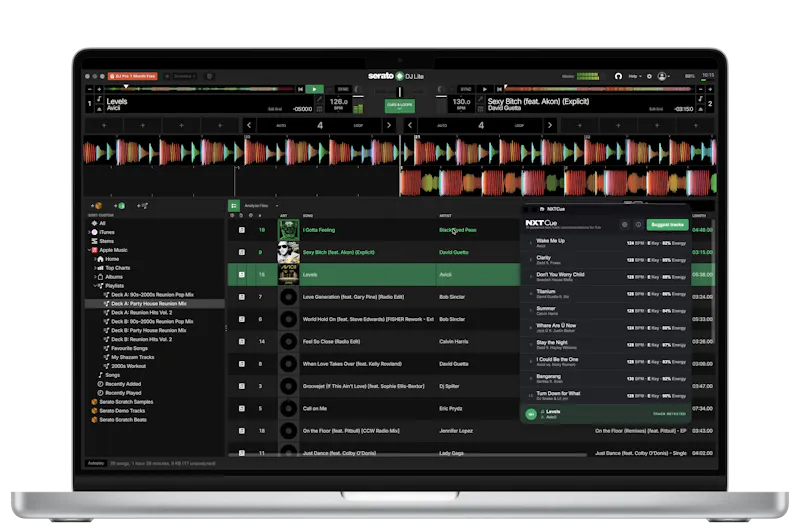Image resolution: width=800 pixels, height=527 pixels.
Task: Open the headphones support icon
Action: (x=618, y=76)
